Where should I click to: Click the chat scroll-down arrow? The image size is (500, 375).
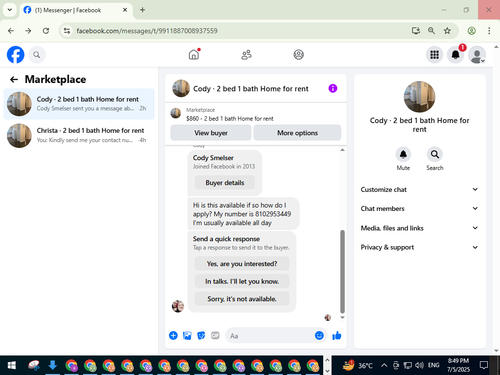tap(342, 318)
